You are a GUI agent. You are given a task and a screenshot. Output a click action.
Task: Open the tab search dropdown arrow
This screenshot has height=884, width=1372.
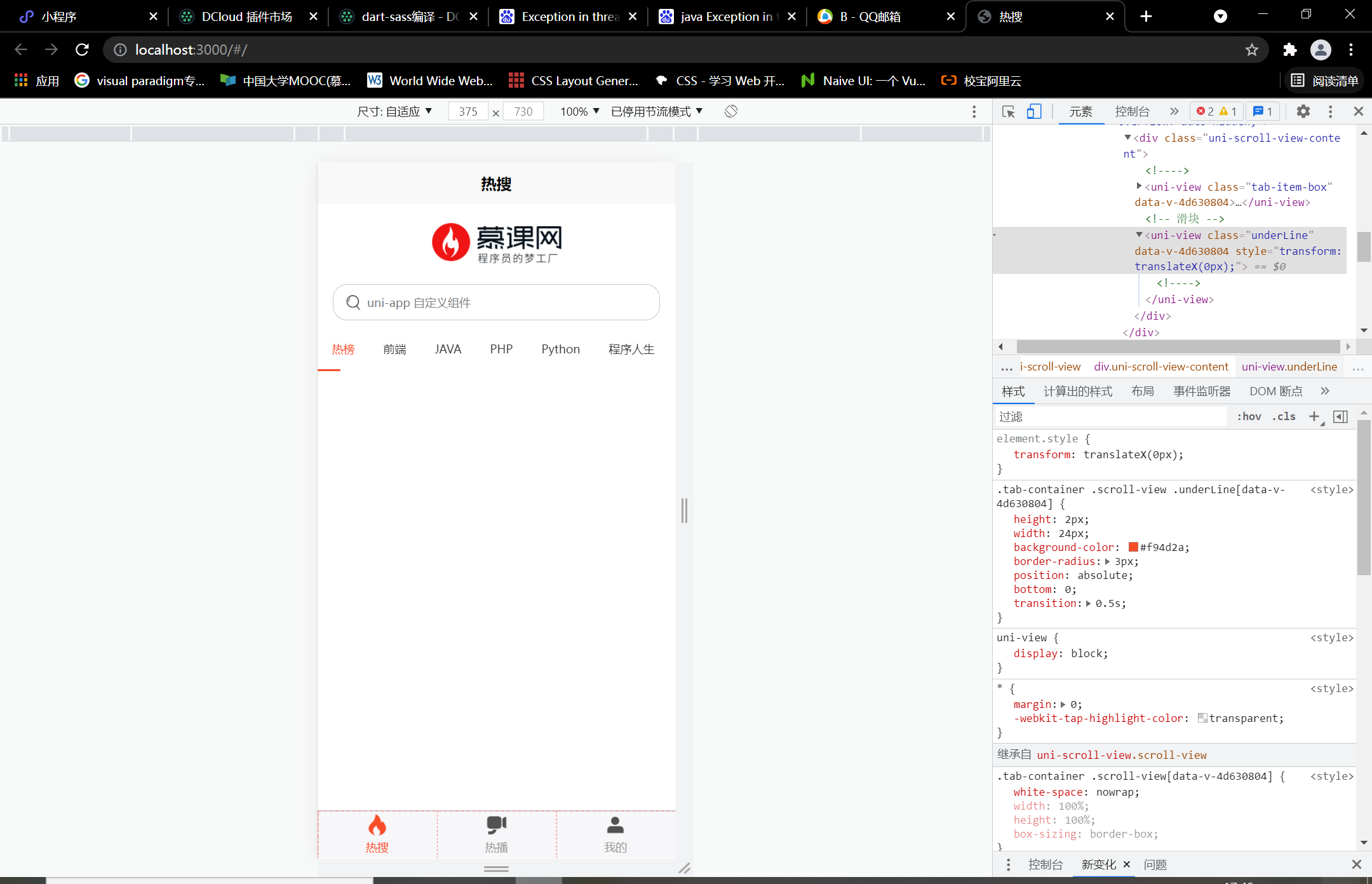point(1220,17)
